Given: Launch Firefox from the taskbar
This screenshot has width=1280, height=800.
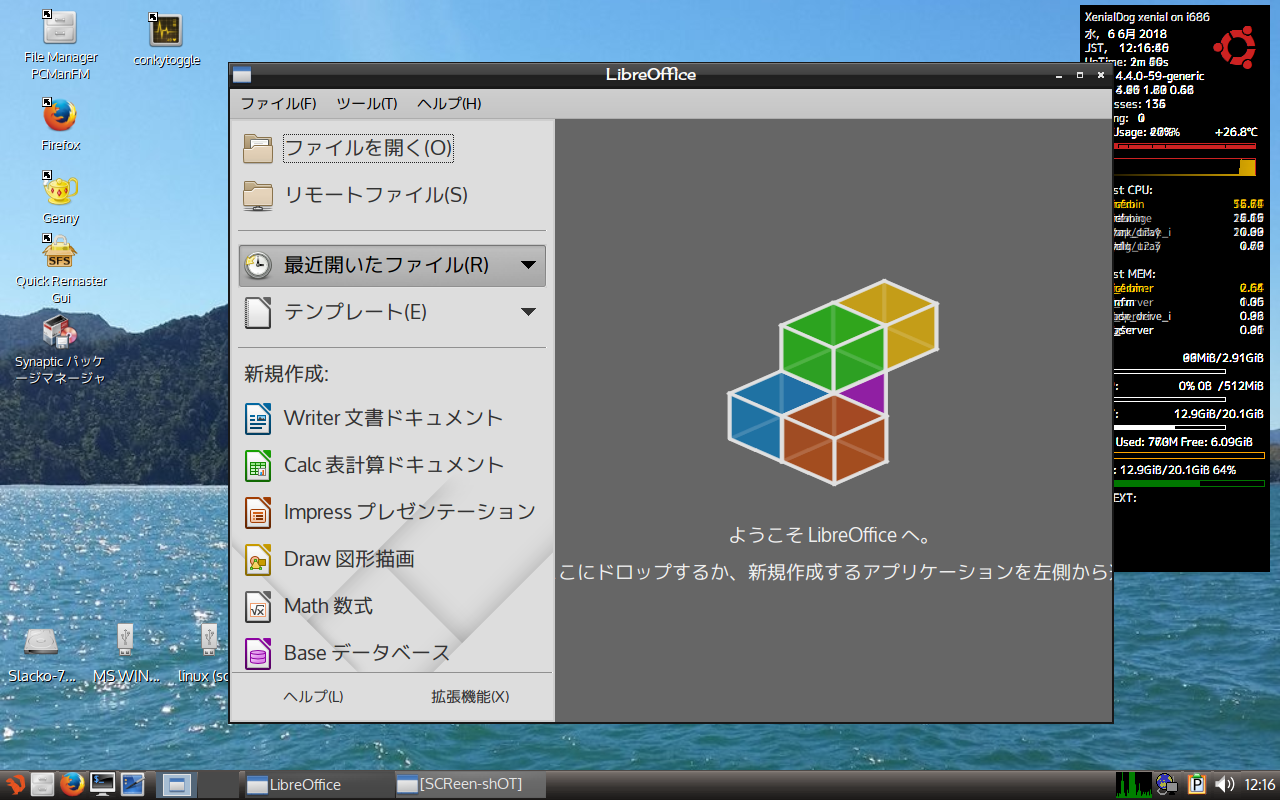Looking at the screenshot, I should 71,785.
